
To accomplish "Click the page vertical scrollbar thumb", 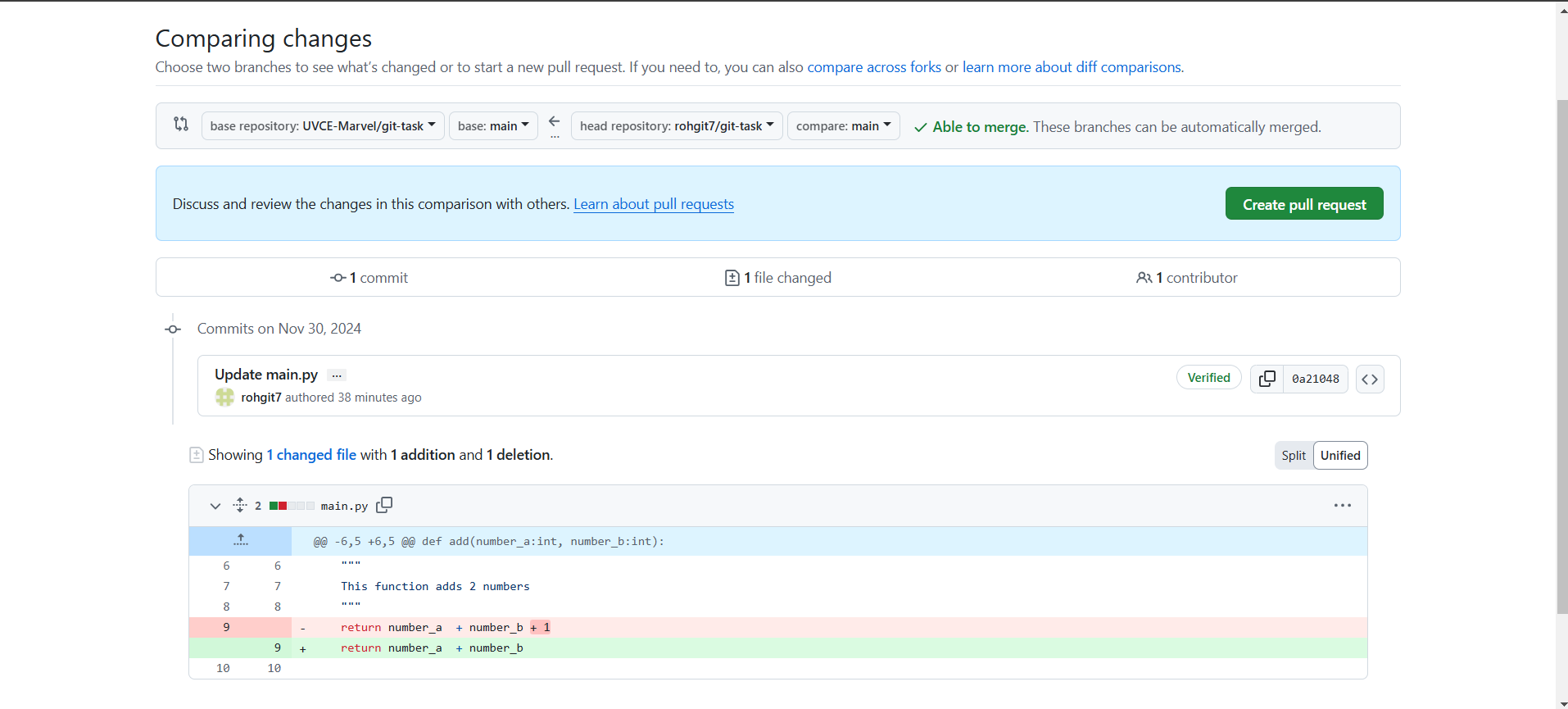I will tap(1562, 357).
